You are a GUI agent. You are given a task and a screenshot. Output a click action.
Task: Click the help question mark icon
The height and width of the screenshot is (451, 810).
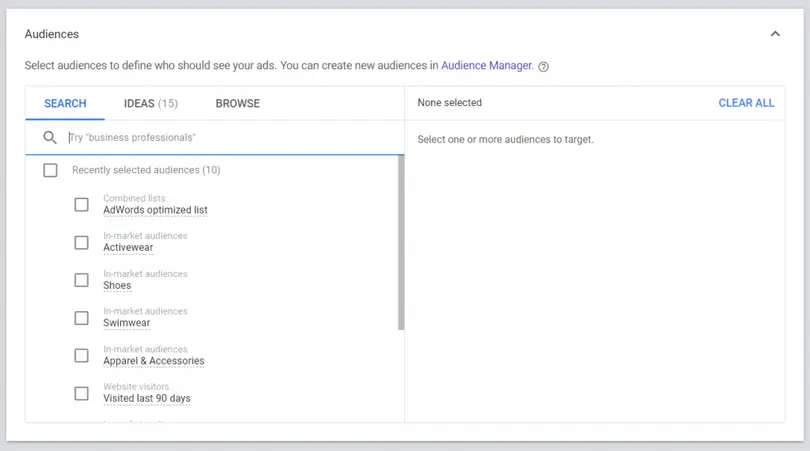(x=544, y=67)
